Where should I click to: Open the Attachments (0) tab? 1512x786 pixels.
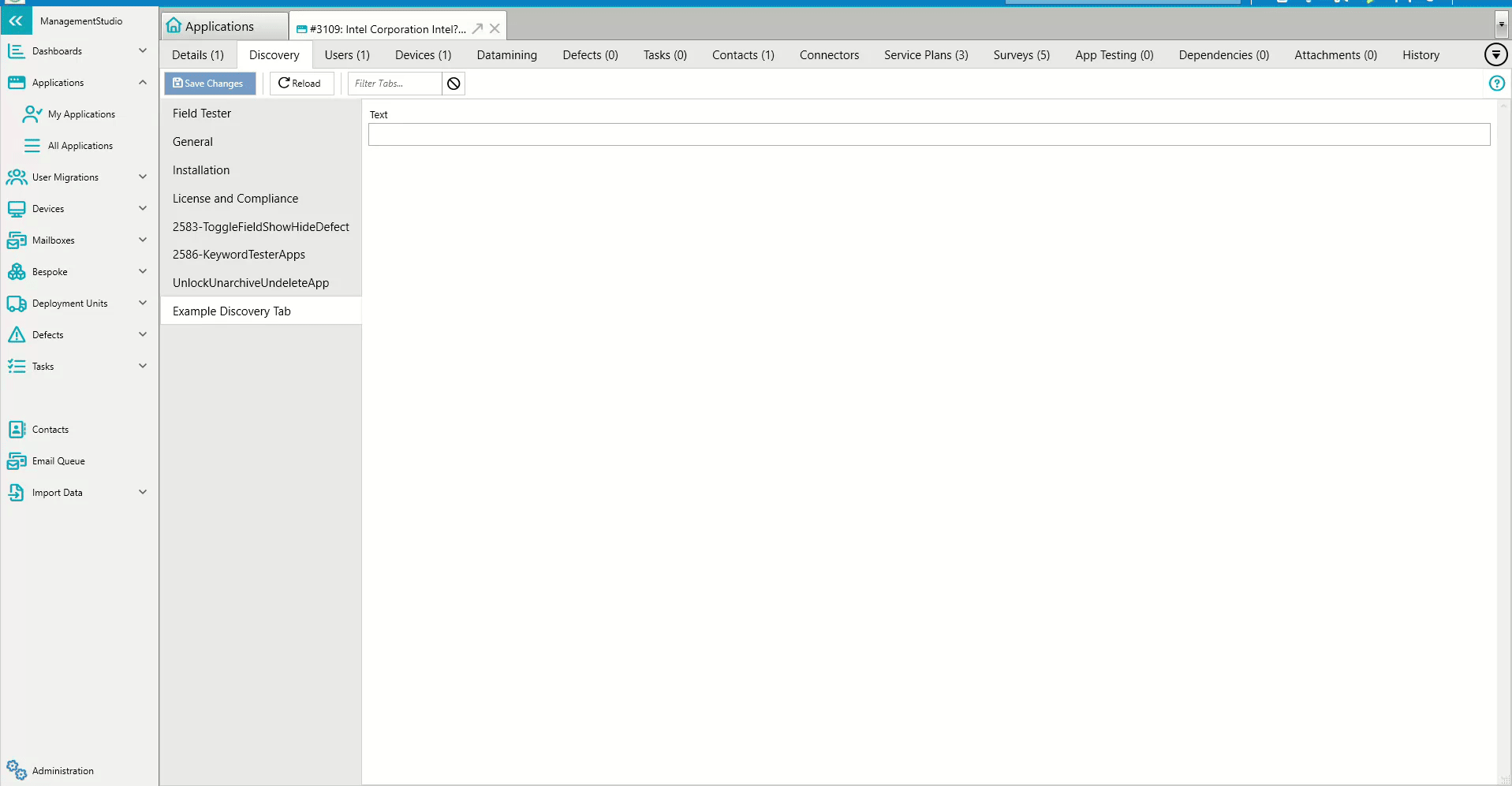(x=1335, y=55)
